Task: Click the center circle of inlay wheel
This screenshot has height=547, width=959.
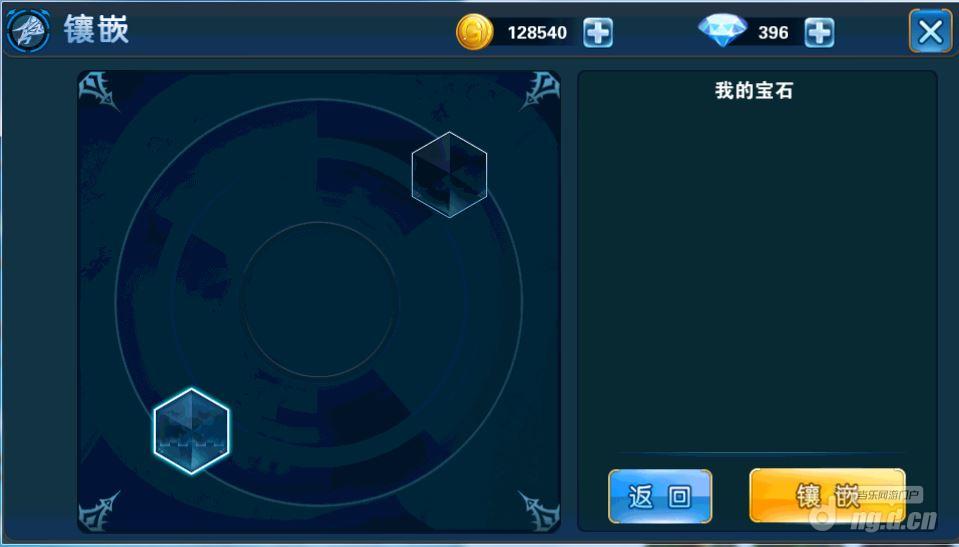Action: (319, 300)
